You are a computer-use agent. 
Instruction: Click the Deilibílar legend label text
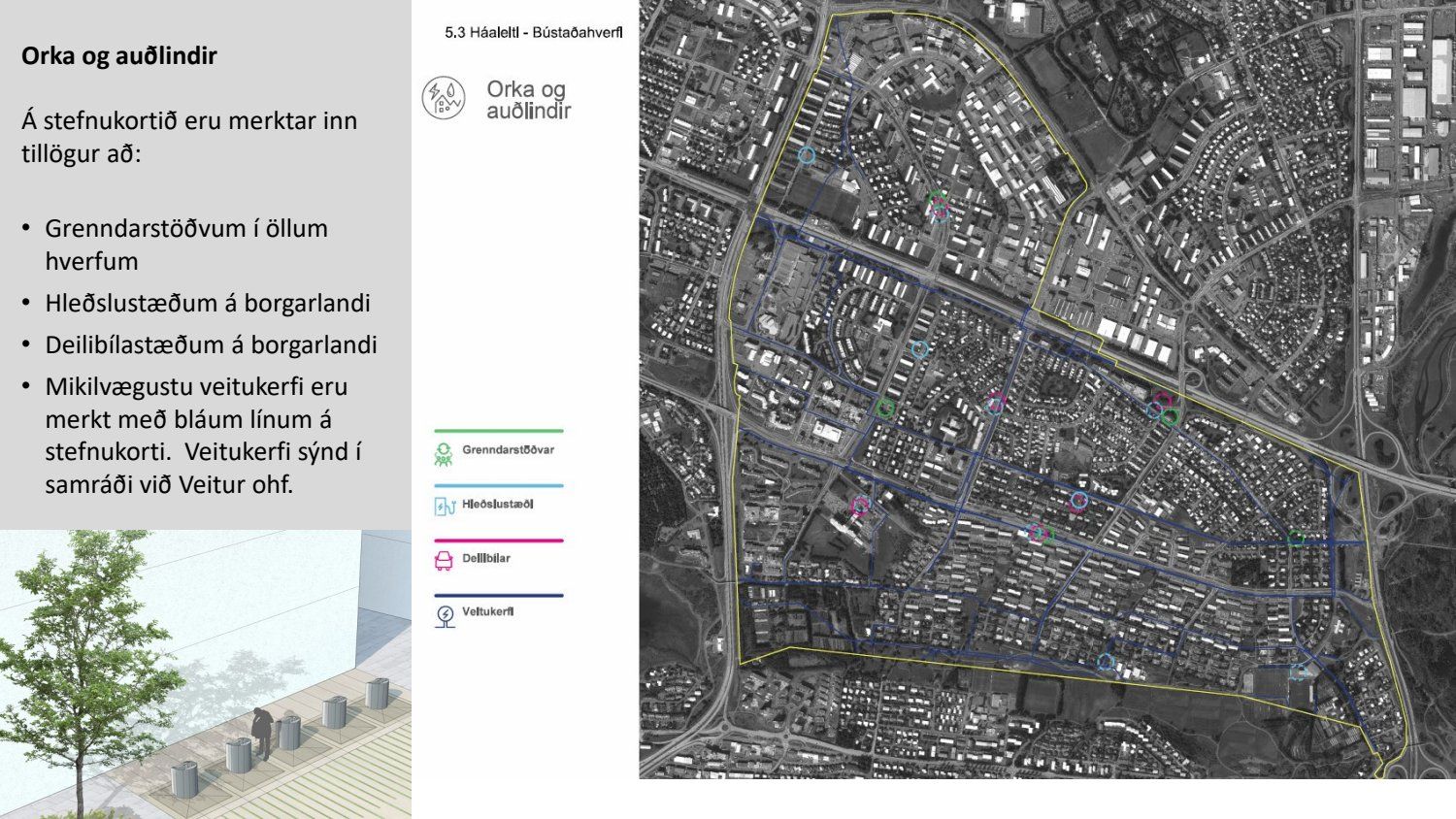486,559
